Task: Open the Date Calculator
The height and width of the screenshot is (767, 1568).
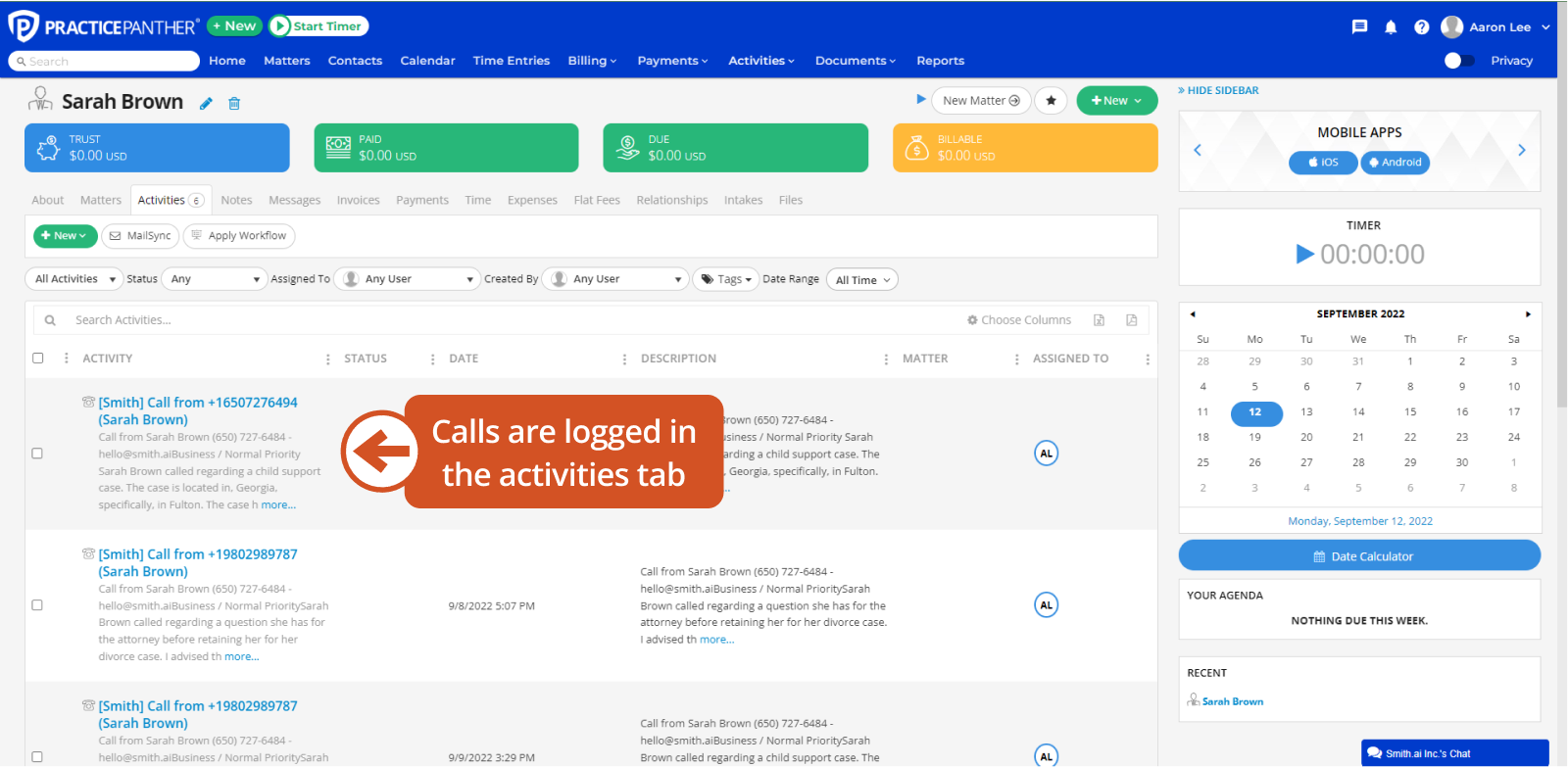Action: point(1359,555)
